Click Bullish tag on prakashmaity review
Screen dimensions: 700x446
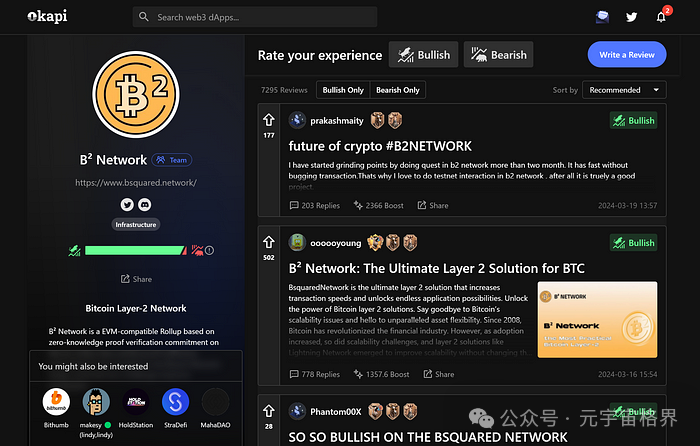(x=633, y=121)
